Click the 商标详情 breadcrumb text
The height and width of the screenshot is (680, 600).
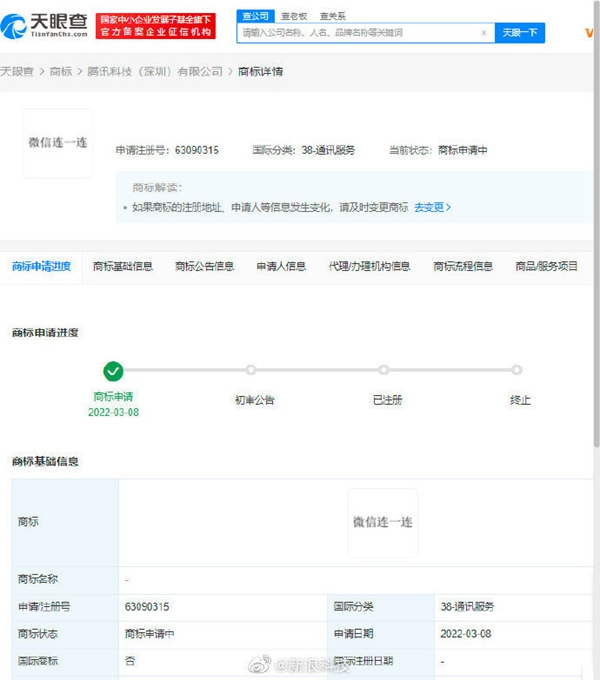pyautogui.click(x=261, y=72)
